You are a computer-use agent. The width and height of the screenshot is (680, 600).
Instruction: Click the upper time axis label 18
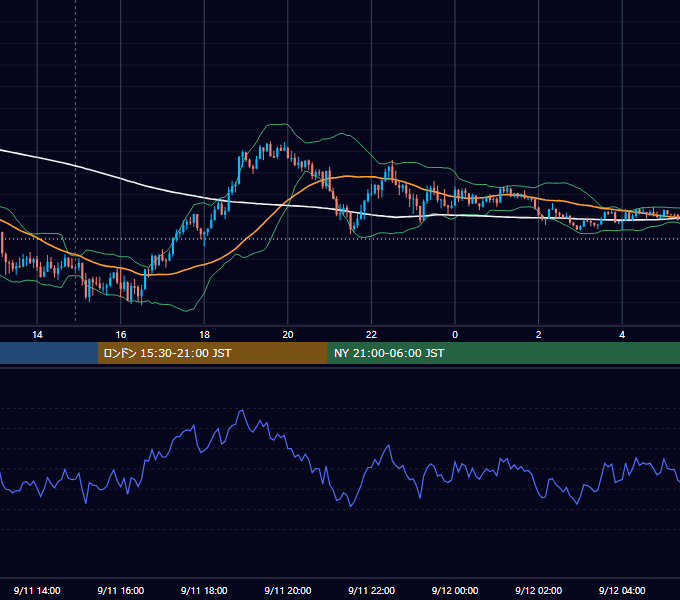pos(204,335)
